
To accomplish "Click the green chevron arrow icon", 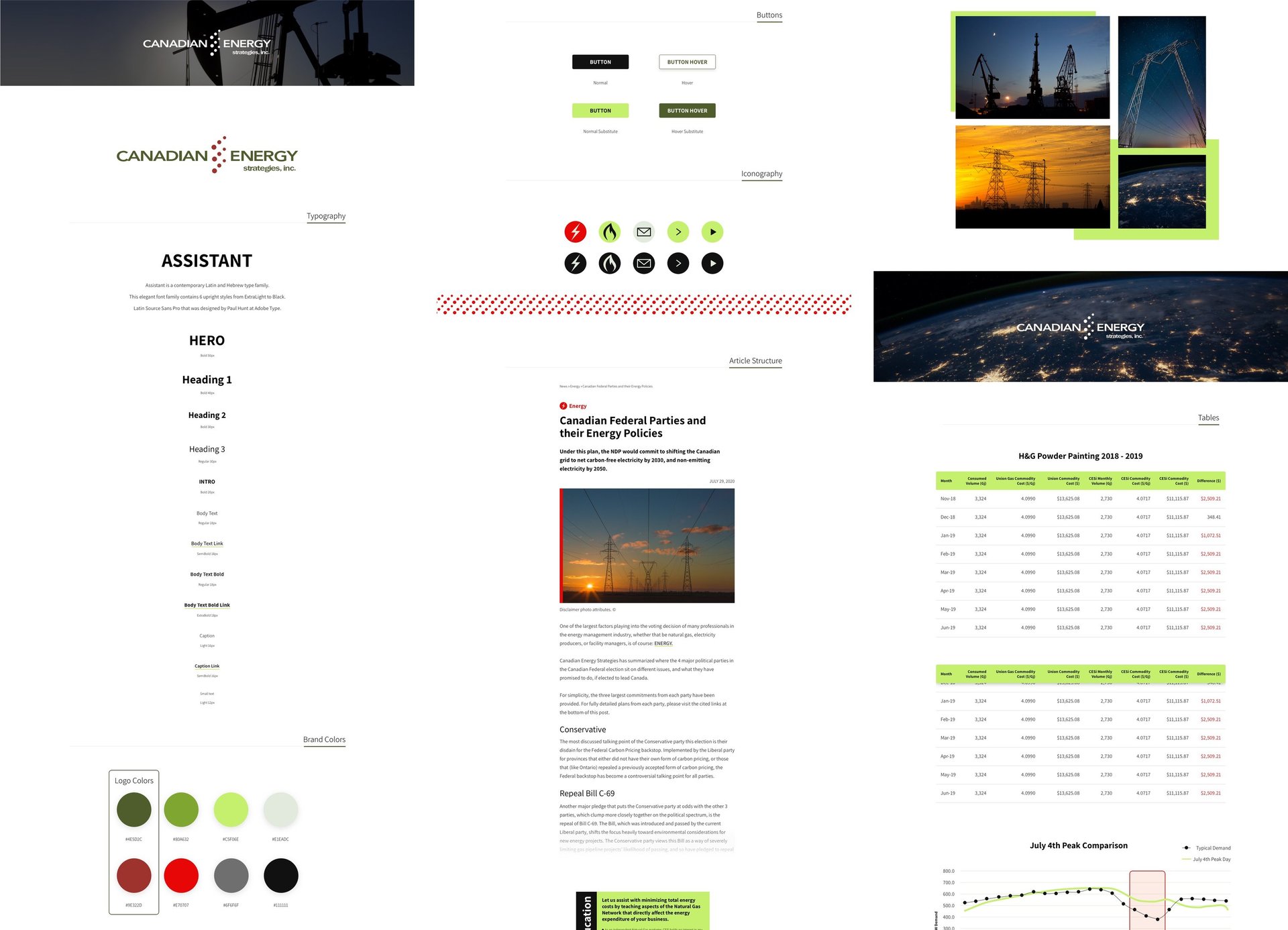I will click(x=678, y=232).
